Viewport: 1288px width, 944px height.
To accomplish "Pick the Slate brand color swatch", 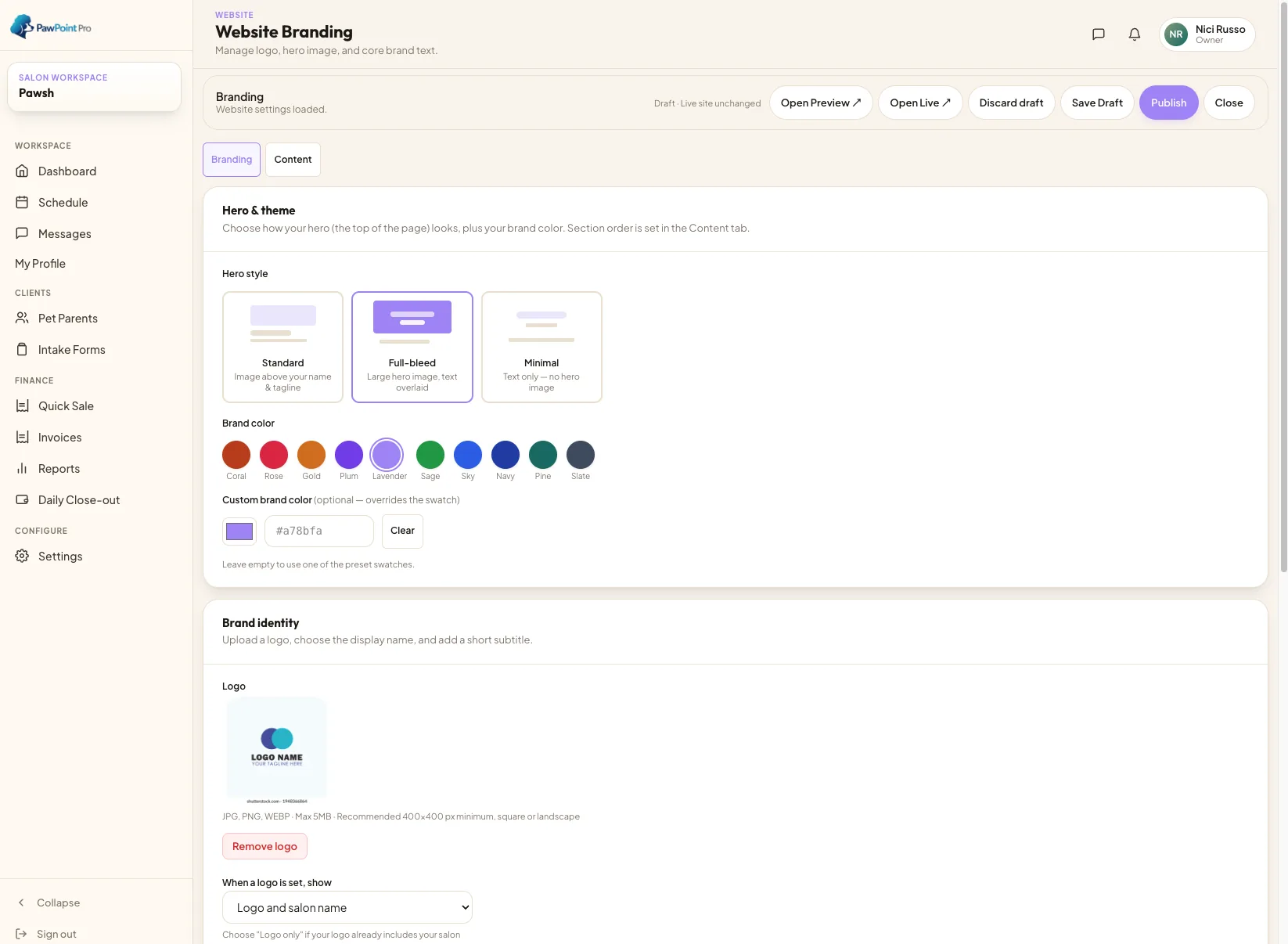I will (581, 455).
